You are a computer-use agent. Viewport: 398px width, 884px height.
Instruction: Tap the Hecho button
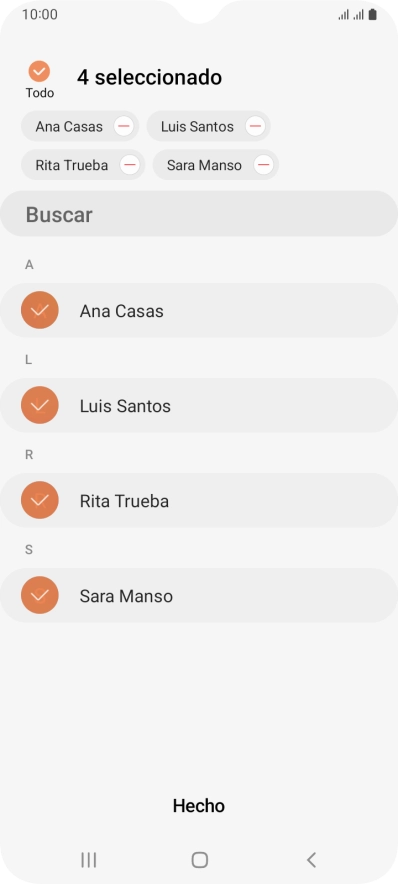pos(198,806)
